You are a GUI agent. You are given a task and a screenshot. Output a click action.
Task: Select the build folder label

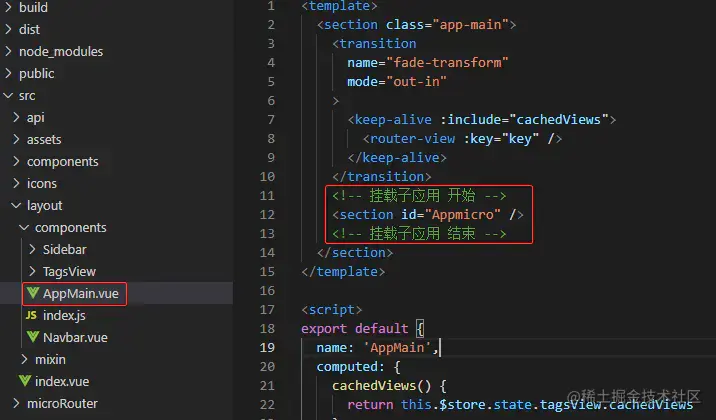coord(33,7)
